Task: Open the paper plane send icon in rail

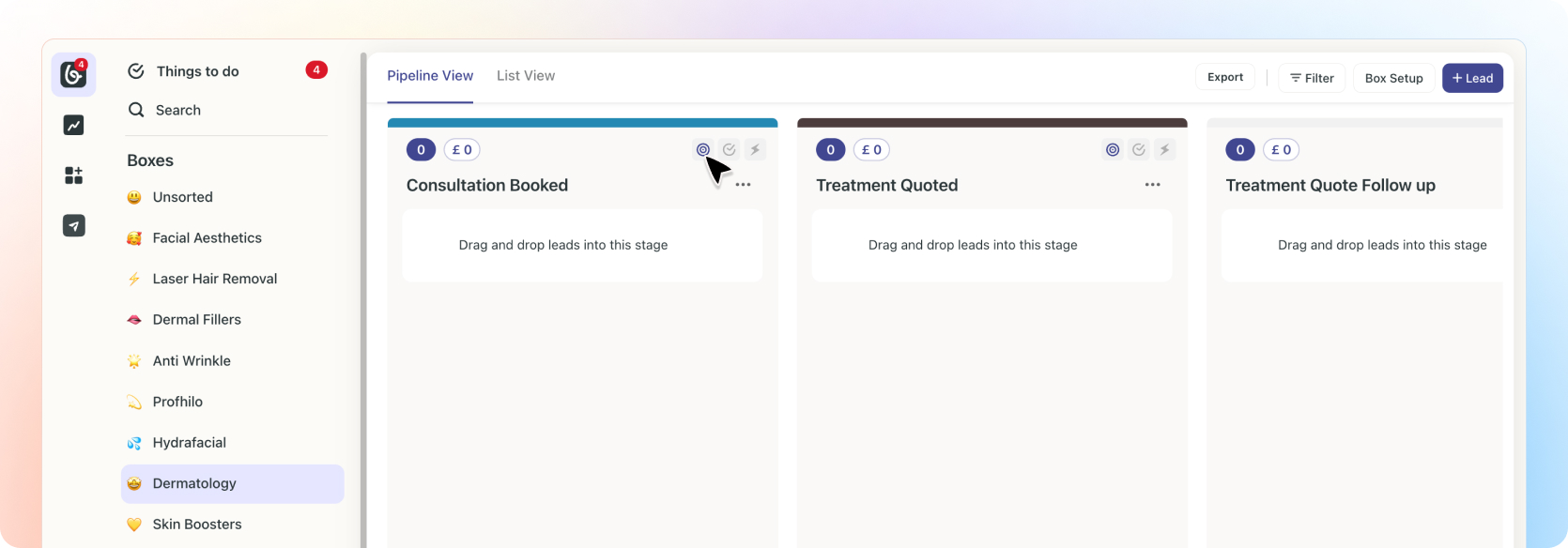Action: tap(73, 225)
